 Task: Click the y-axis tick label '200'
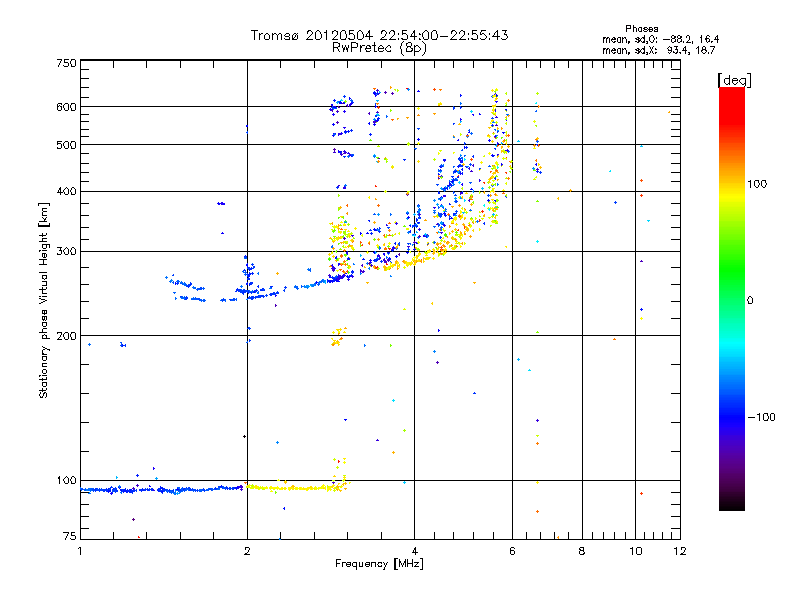[x=66, y=336]
